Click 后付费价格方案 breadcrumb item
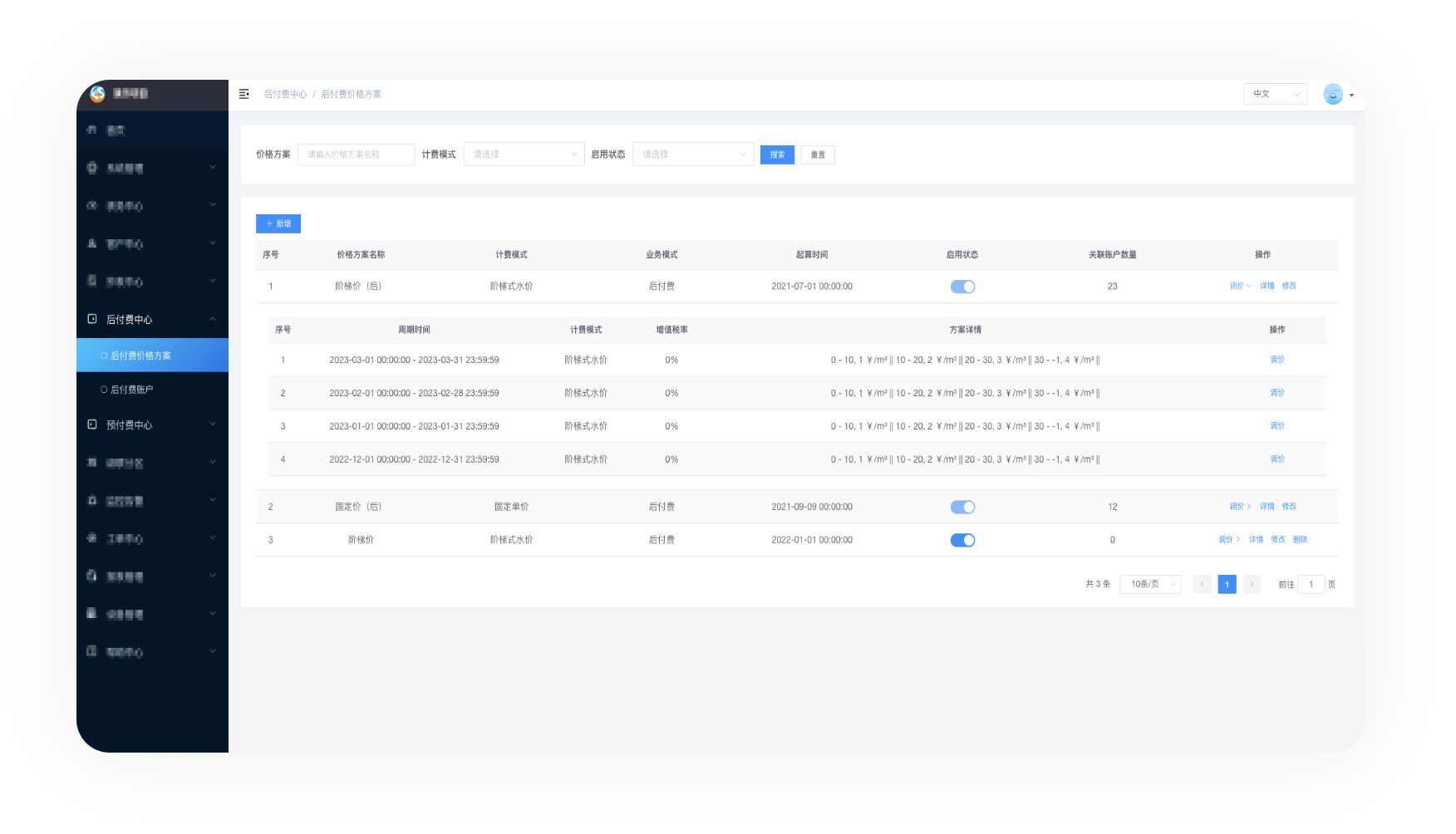The width and height of the screenshot is (1456, 834). tap(351, 94)
